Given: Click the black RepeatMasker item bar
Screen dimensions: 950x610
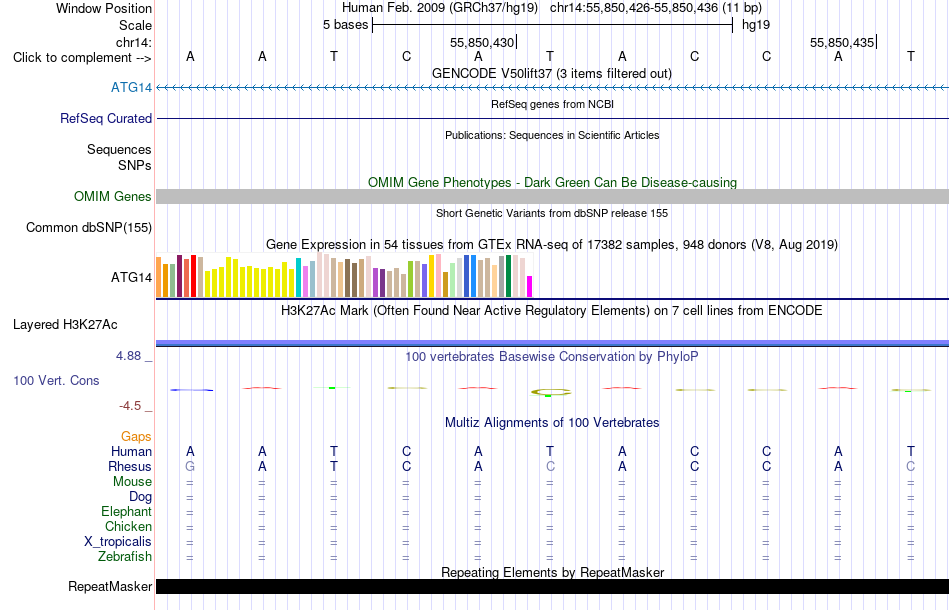Looking at the screenshot, I should pyautogui.click(x=552, y=586).
